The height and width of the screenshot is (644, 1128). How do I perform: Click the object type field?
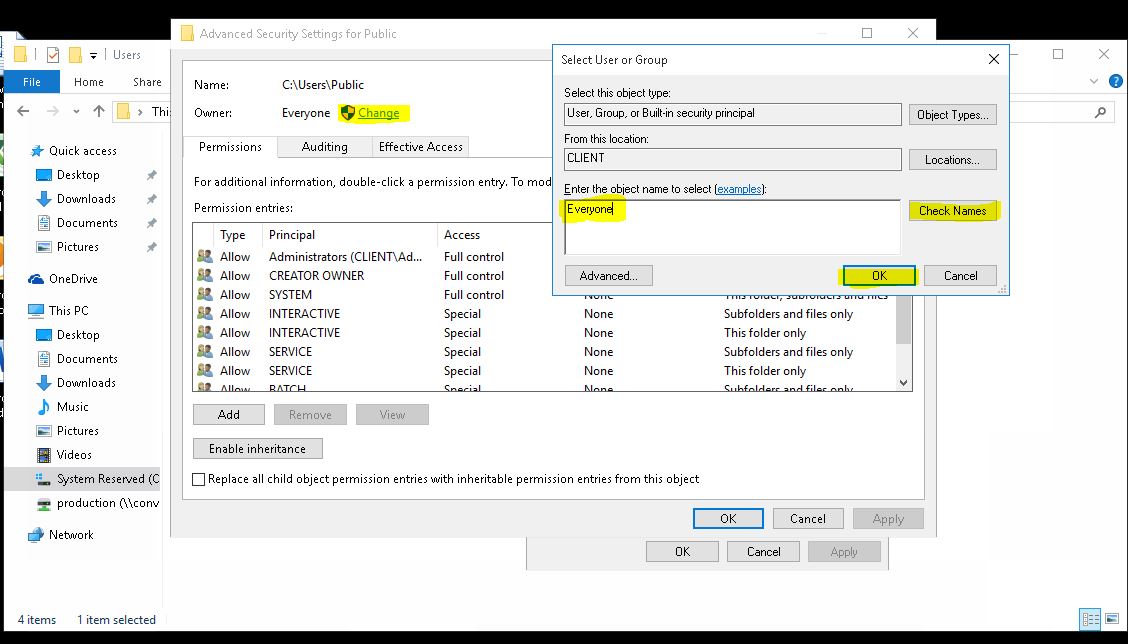coord(732,114)
